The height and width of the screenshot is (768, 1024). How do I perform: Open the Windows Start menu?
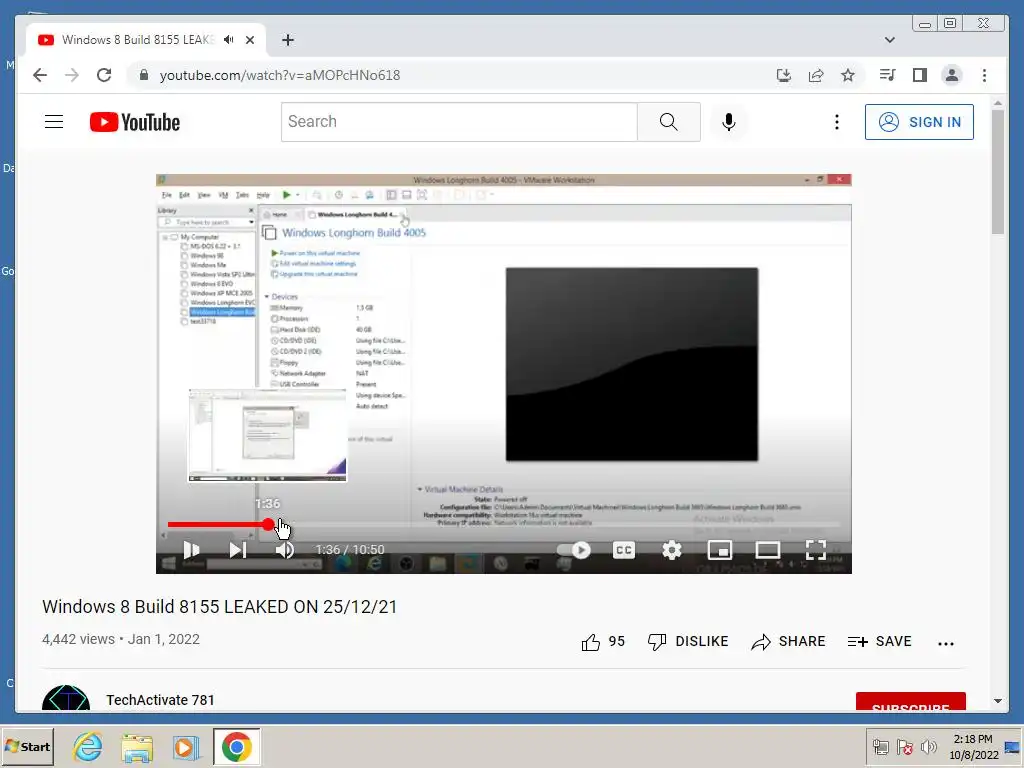pyautogui.click(x=27, y=746)
